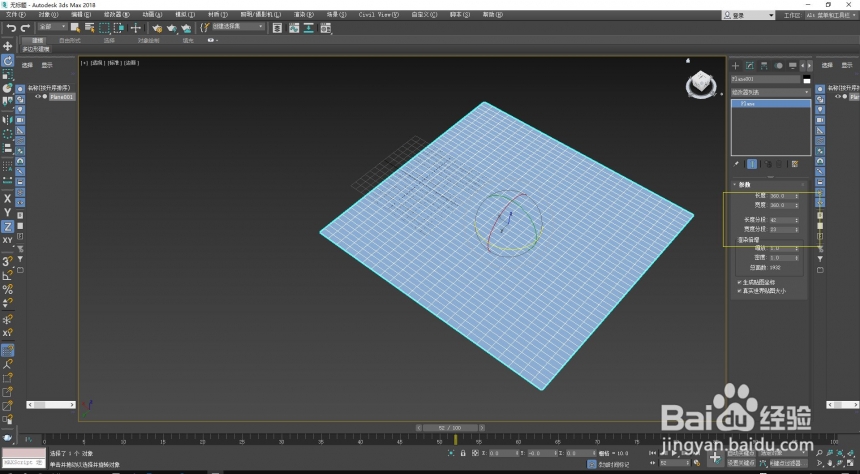Select the Freeform ribbon tab
This screenshot has height=474, width=860.
(x=70, y=40)
